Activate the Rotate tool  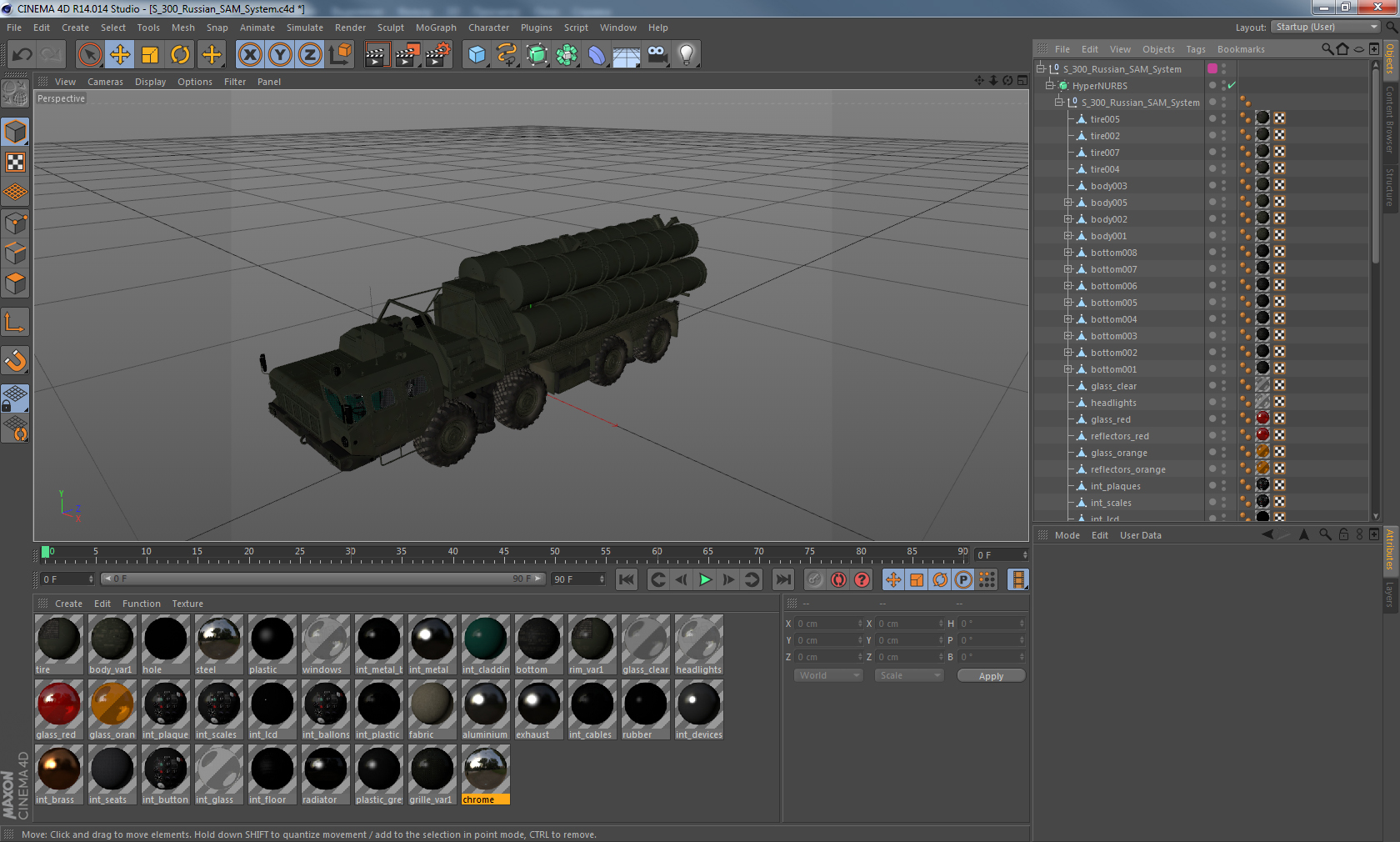[180, 55]
